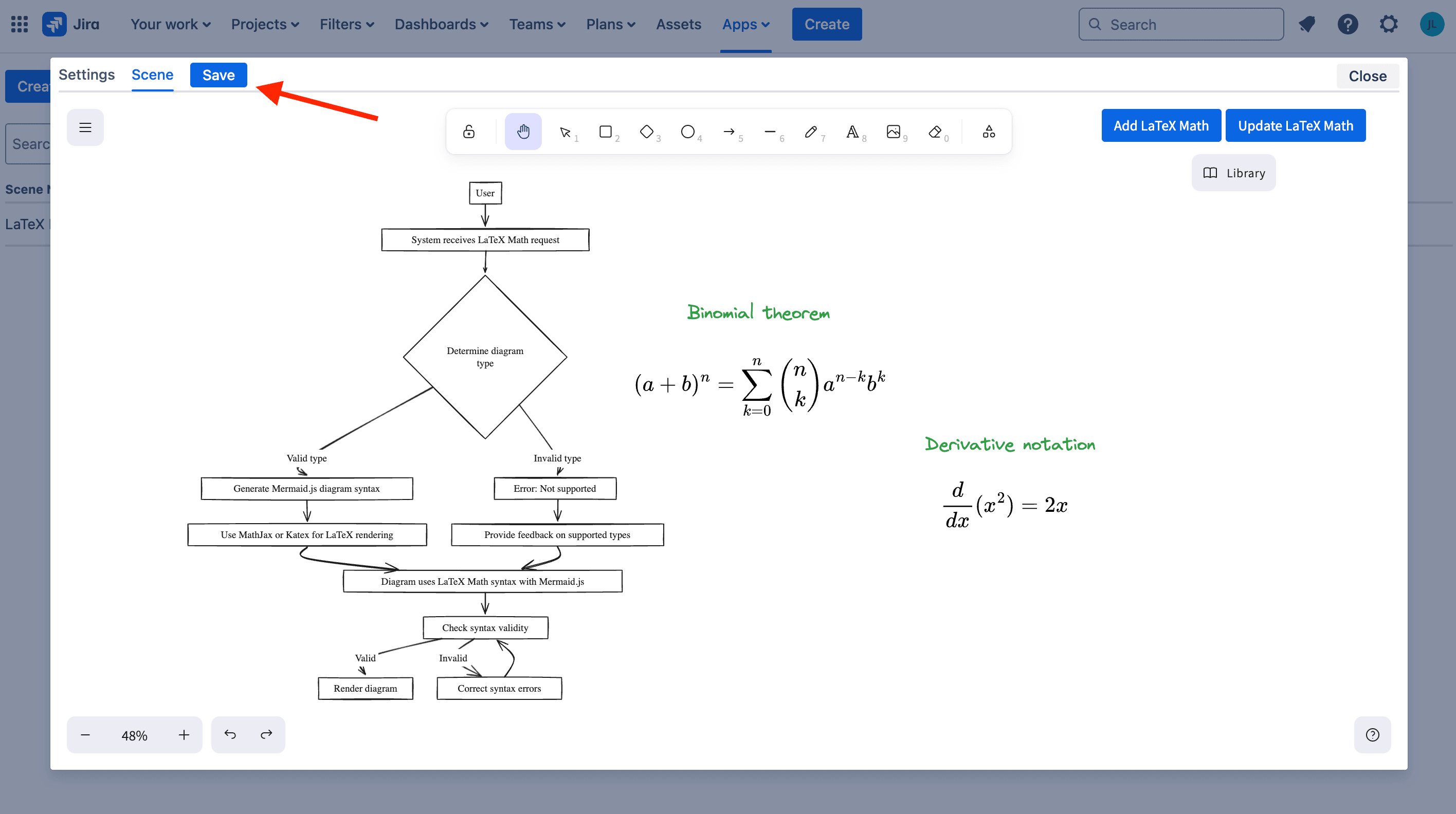Switch to the Settings tab
Viewport: 1456px width, 814px height.
[86, 75]
